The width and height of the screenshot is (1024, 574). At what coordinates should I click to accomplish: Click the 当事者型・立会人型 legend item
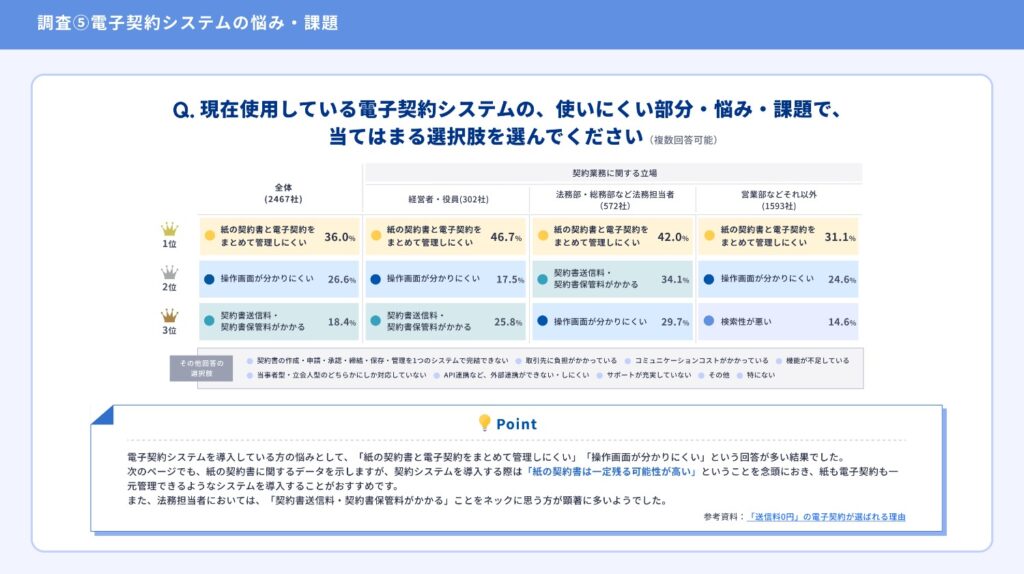[336, 375]
